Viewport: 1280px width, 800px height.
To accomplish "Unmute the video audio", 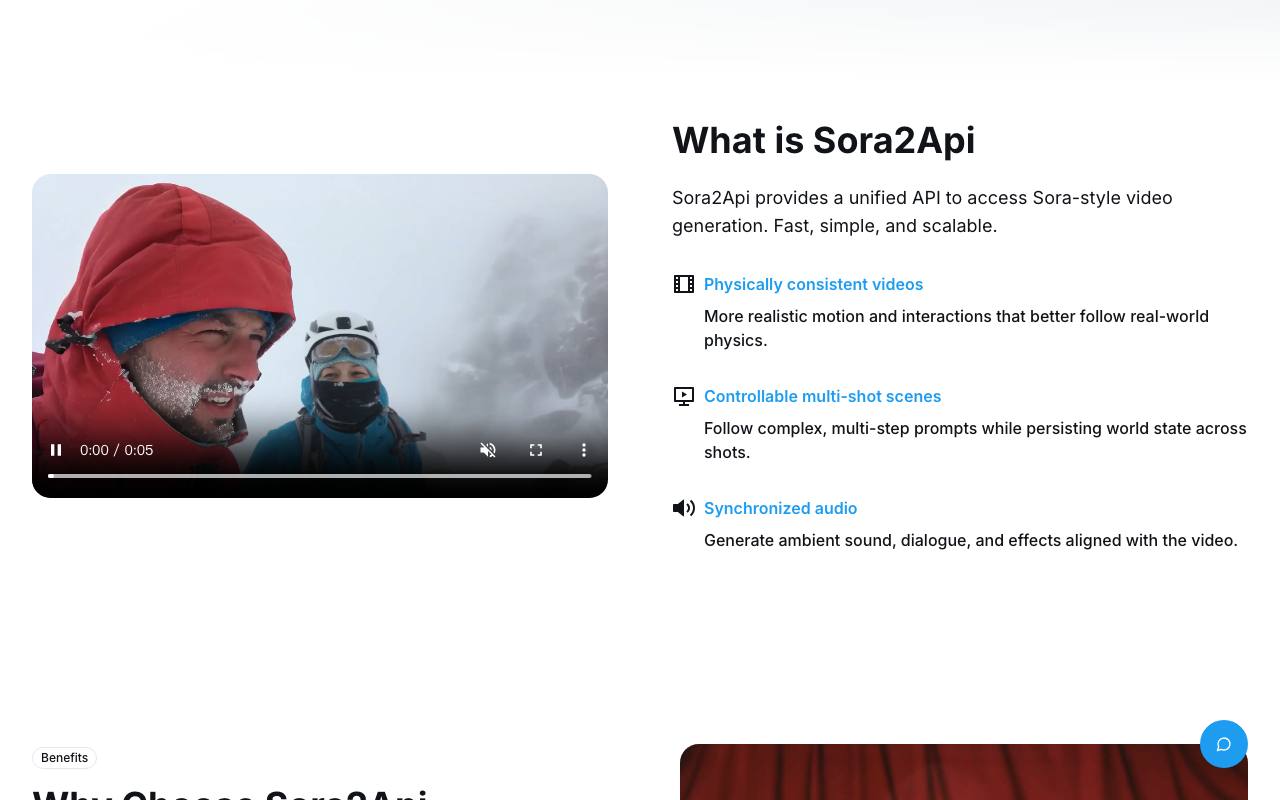I will pos(488,450).
